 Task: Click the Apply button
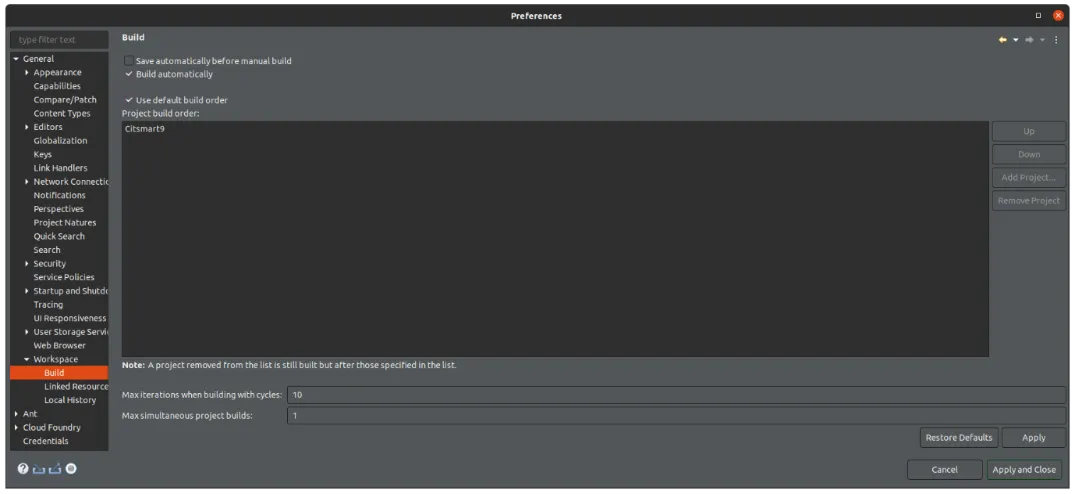point(1034,438)
